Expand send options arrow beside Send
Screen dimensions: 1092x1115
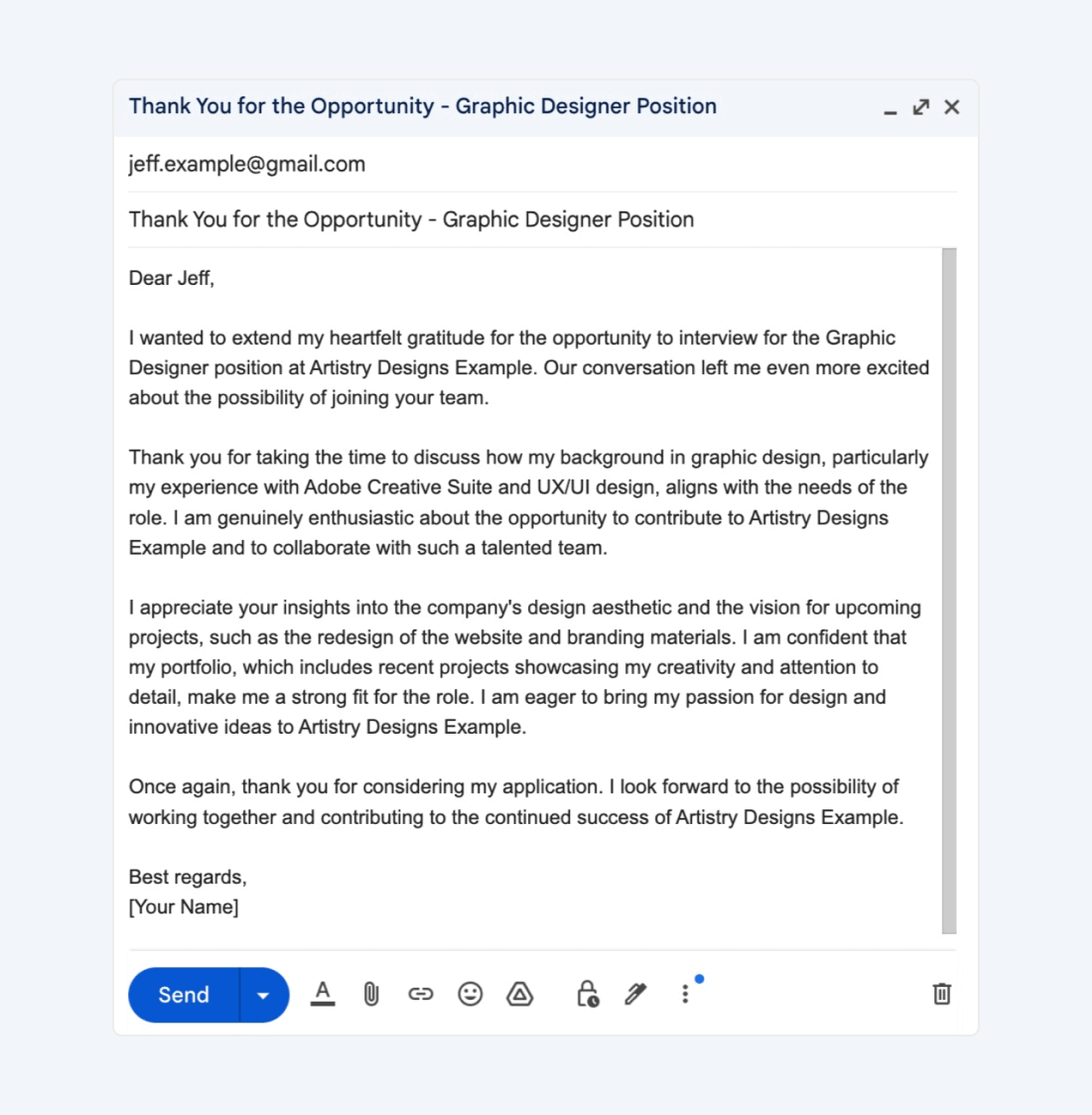tap(264, 994)
